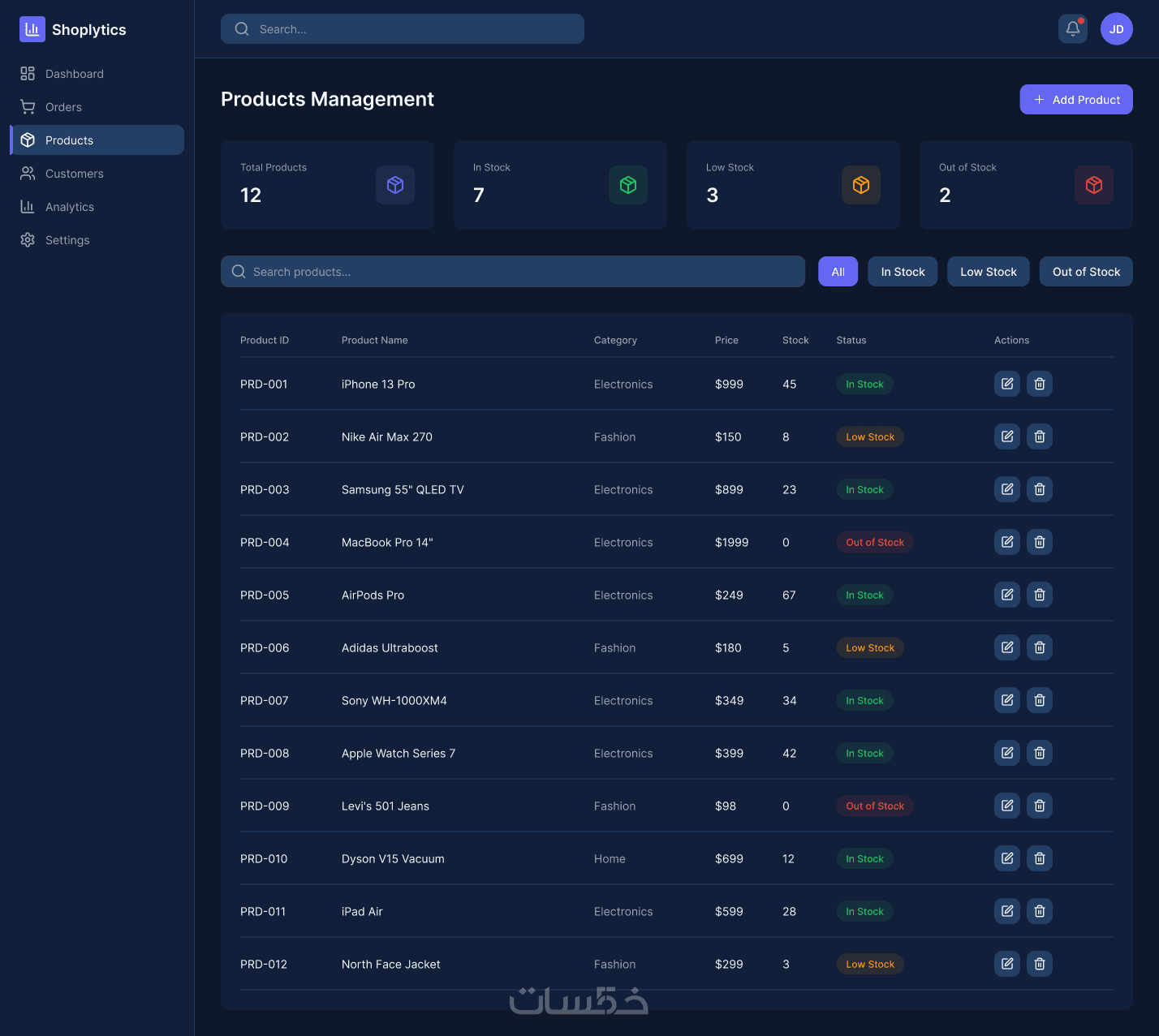1159x1036 pixels.
Task: Click the Status column header
Action: (851, 341)
